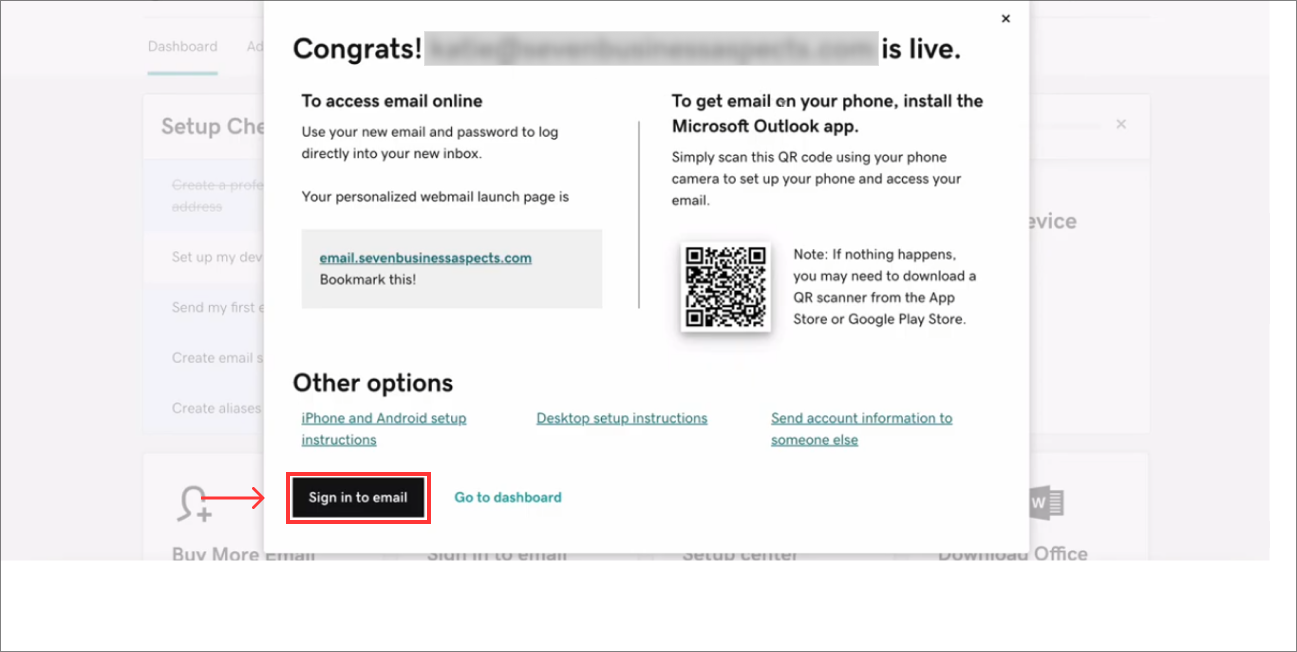Viewport: 1297px width, 652px height.
Task: Open the email.sevenbusinessaspects.com webmail link
Action: tap(426, 258)
